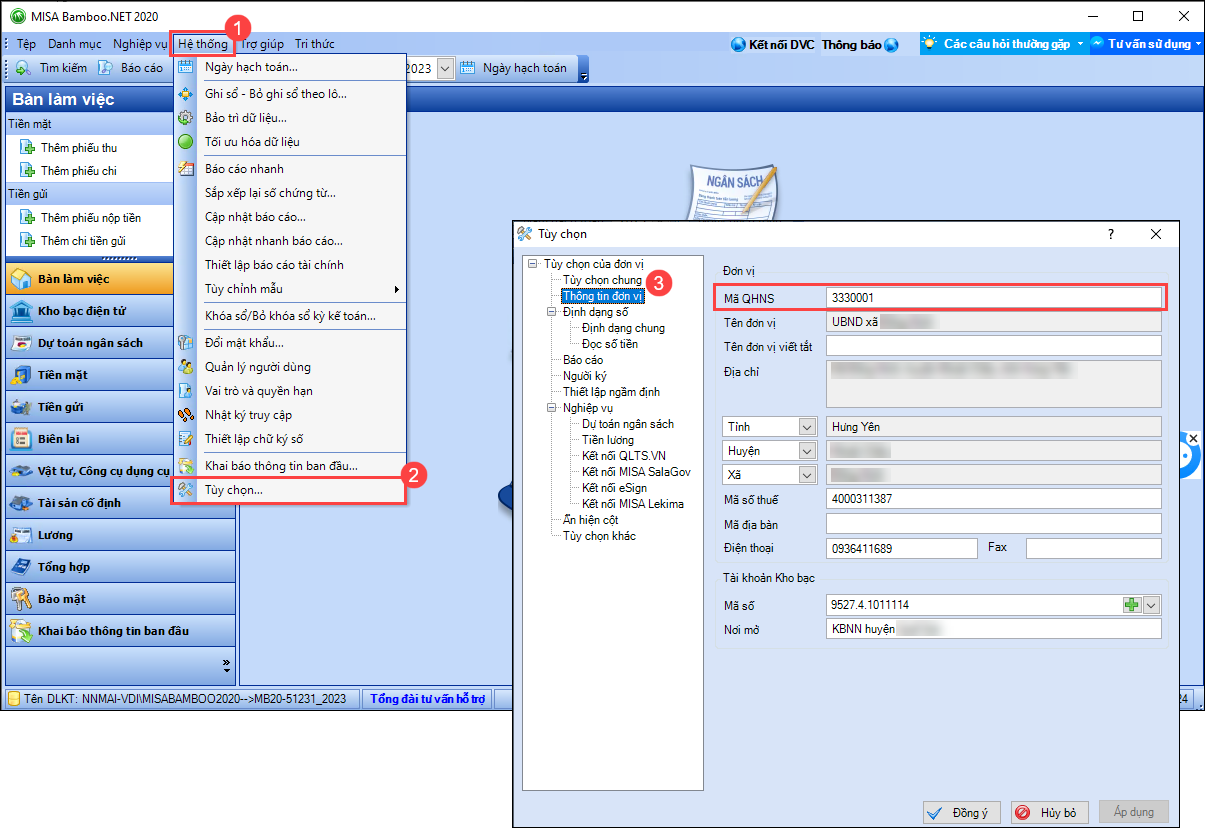Go to Dự toán ngân sách module

(x=120, y=343)
